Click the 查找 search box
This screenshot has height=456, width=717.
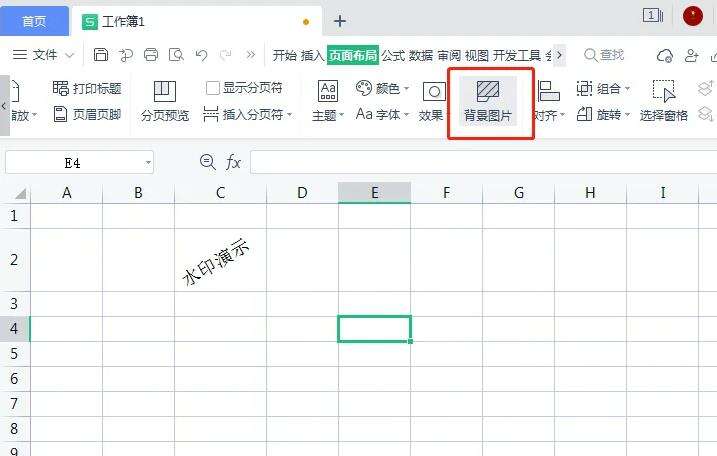coord(604,55)
